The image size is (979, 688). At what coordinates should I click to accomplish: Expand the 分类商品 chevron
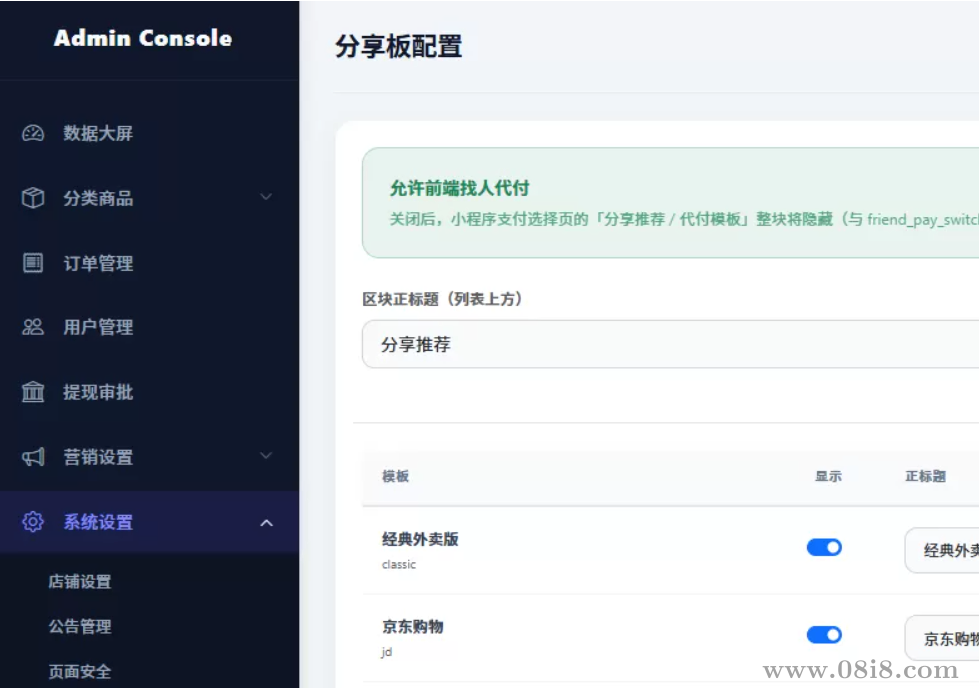coord(266,197)
